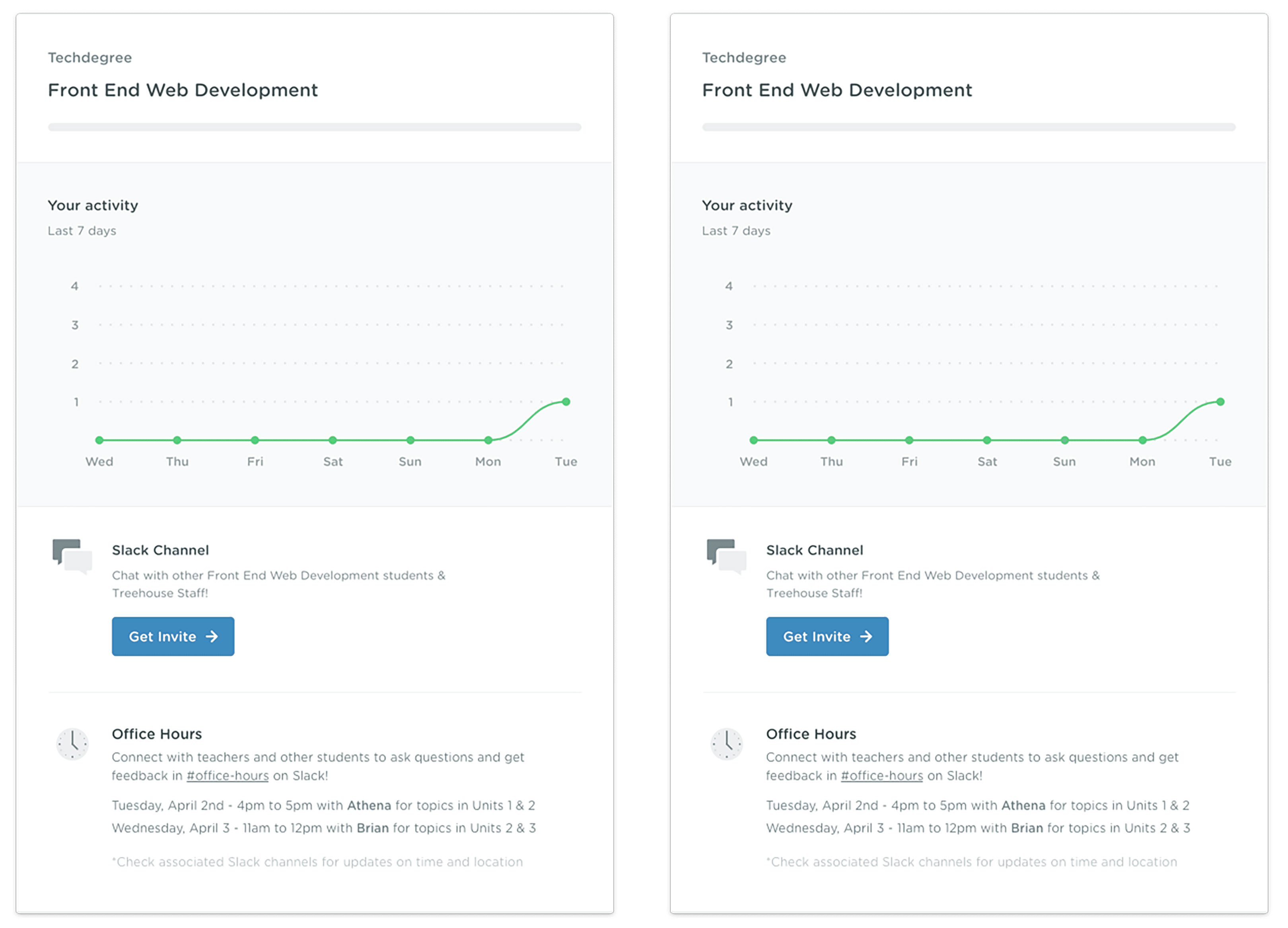This screenshot has height=928, width=1288.
Task: Click Slack chat bubbles icon in right card
Action: click(x=726, y=556)
